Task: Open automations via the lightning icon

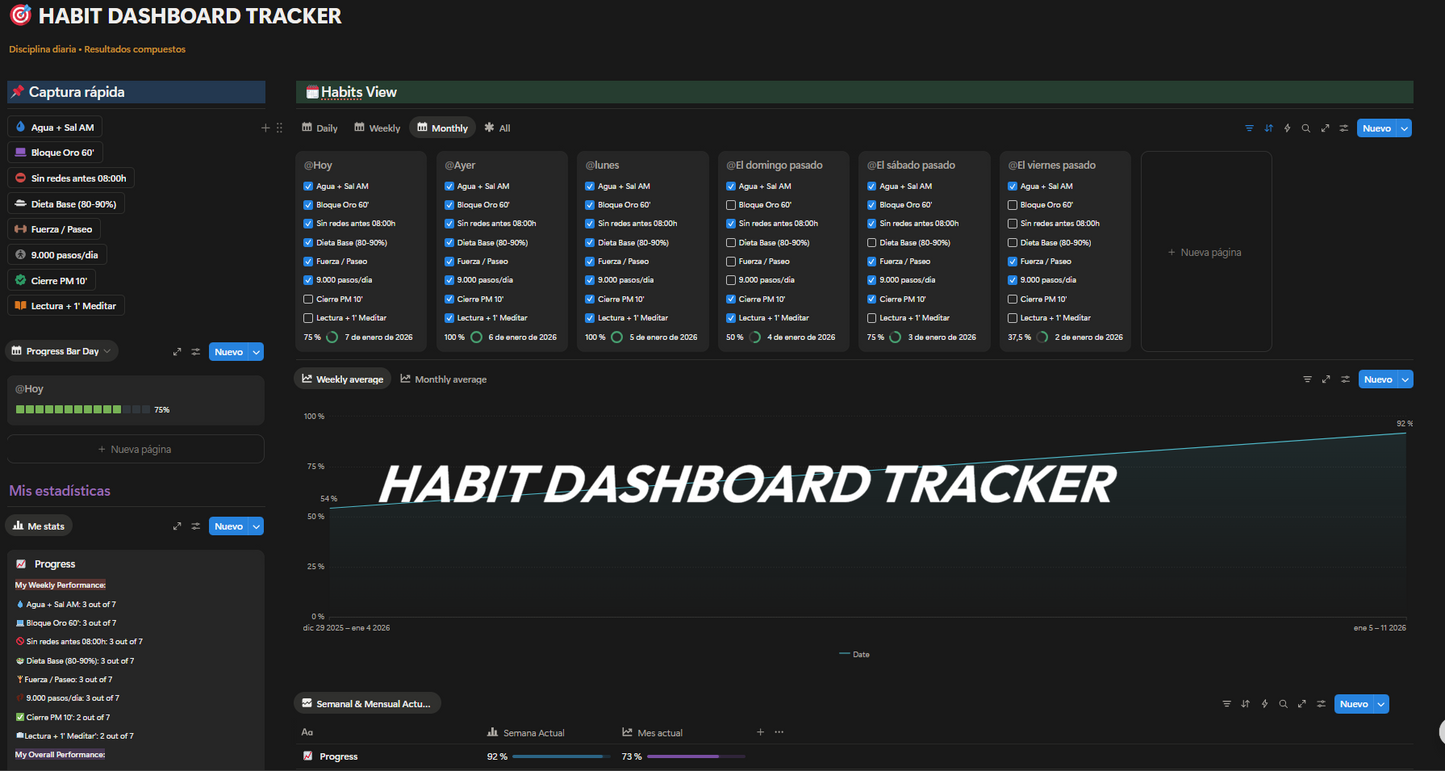Action: point(1287,128)
